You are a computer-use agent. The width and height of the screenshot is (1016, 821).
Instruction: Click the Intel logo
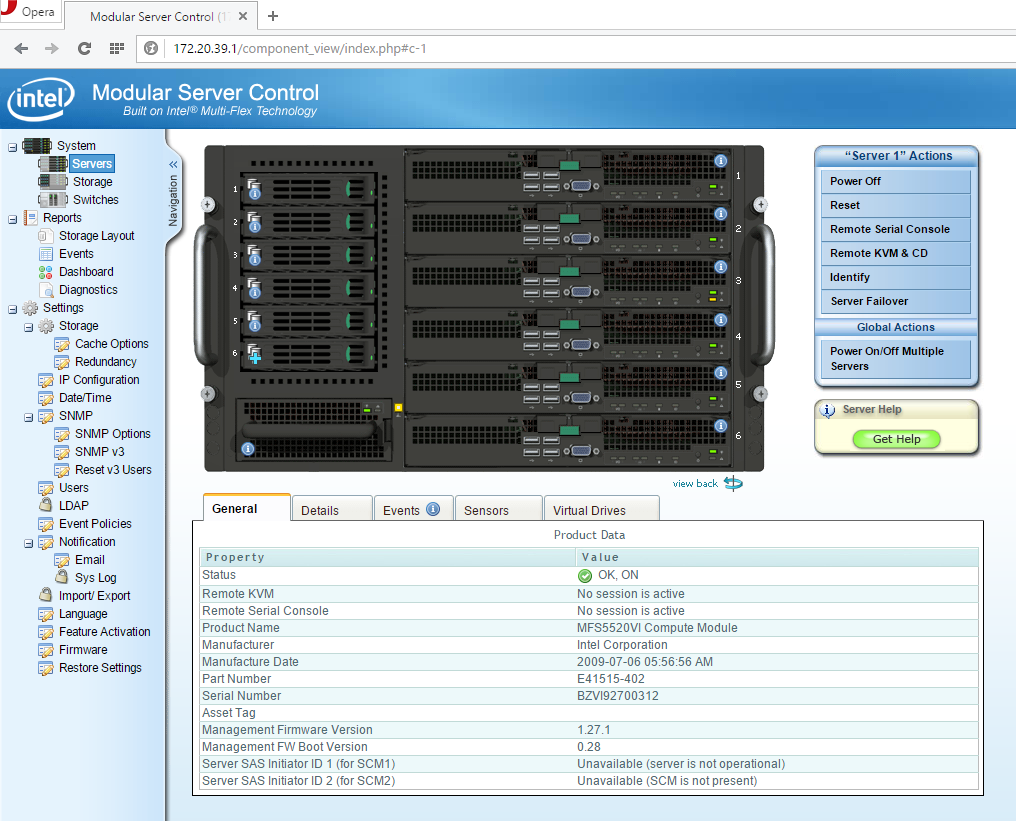pos(41,99)
